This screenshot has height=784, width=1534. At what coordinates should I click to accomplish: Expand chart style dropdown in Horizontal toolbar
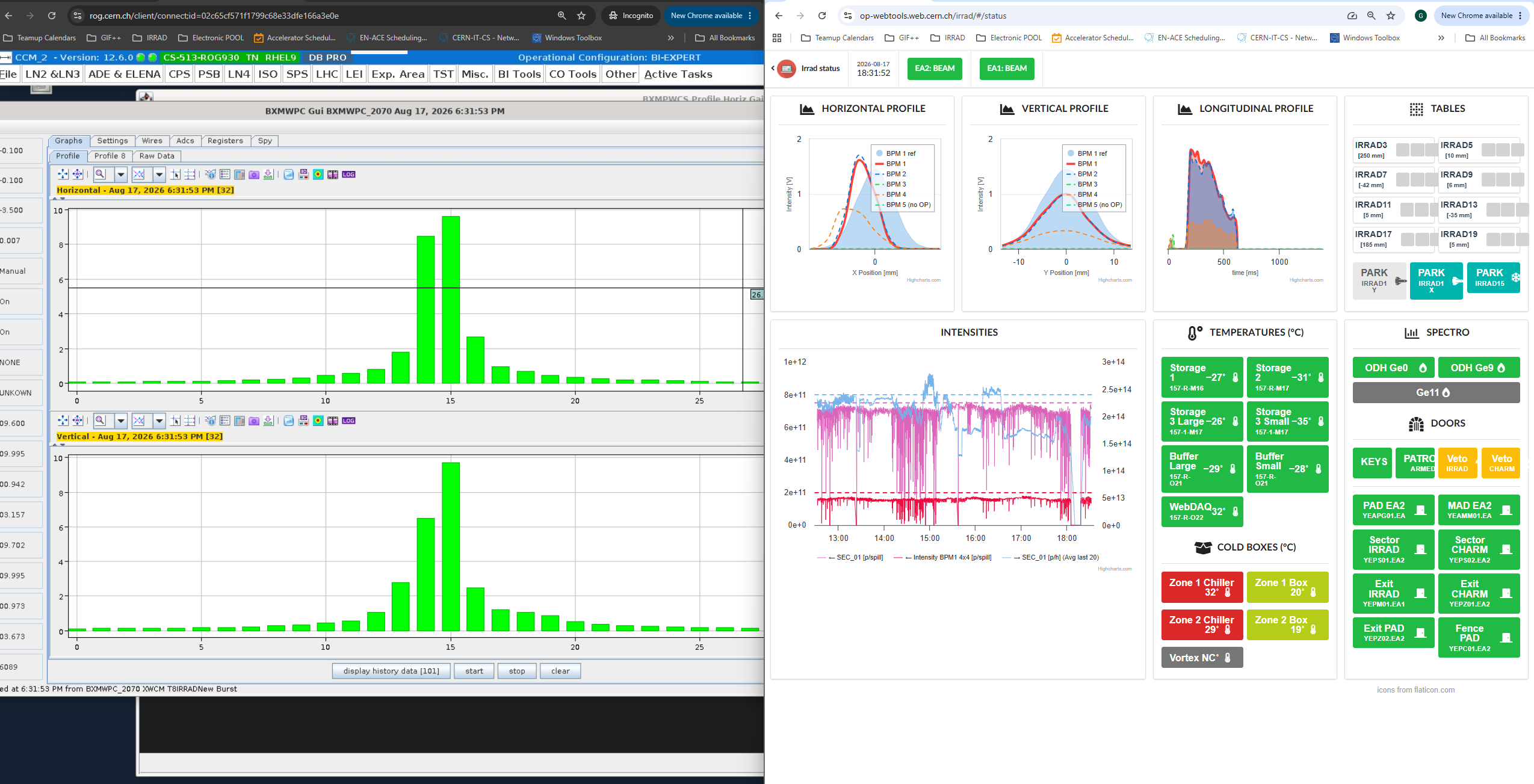[159, 174]
